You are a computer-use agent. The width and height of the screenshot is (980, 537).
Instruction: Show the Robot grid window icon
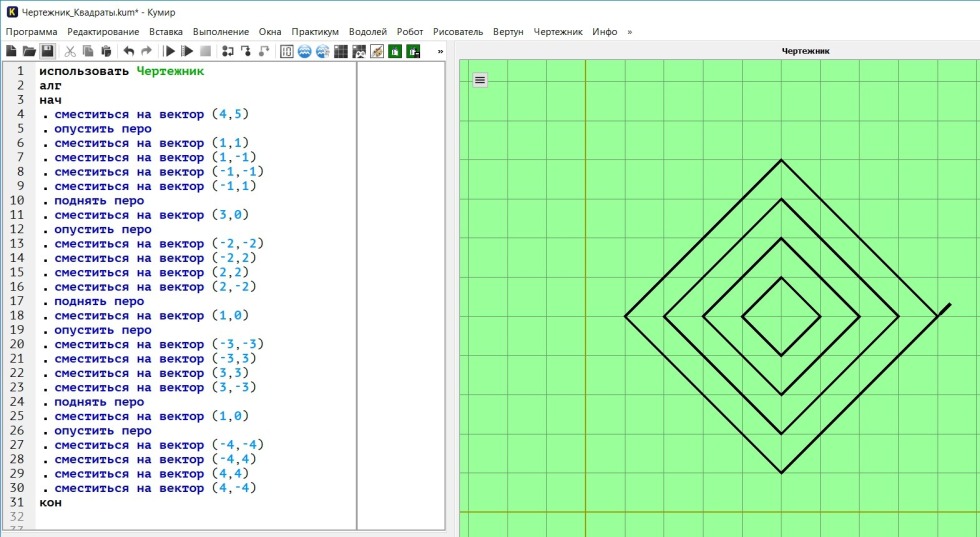click(341, 51)
